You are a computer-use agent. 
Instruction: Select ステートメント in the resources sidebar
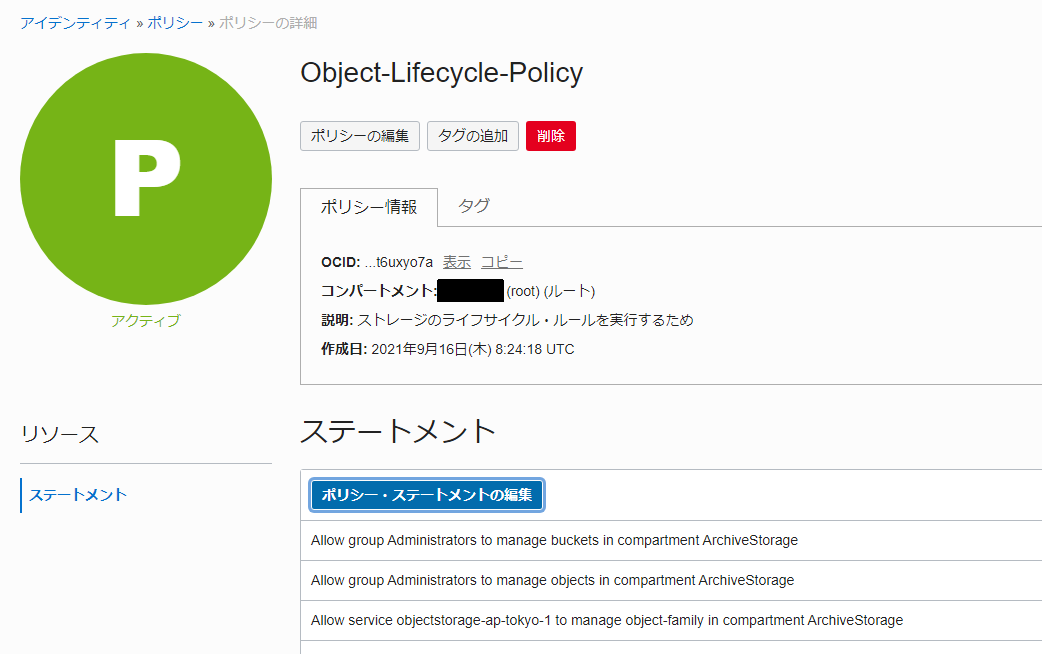pos(78,495)
